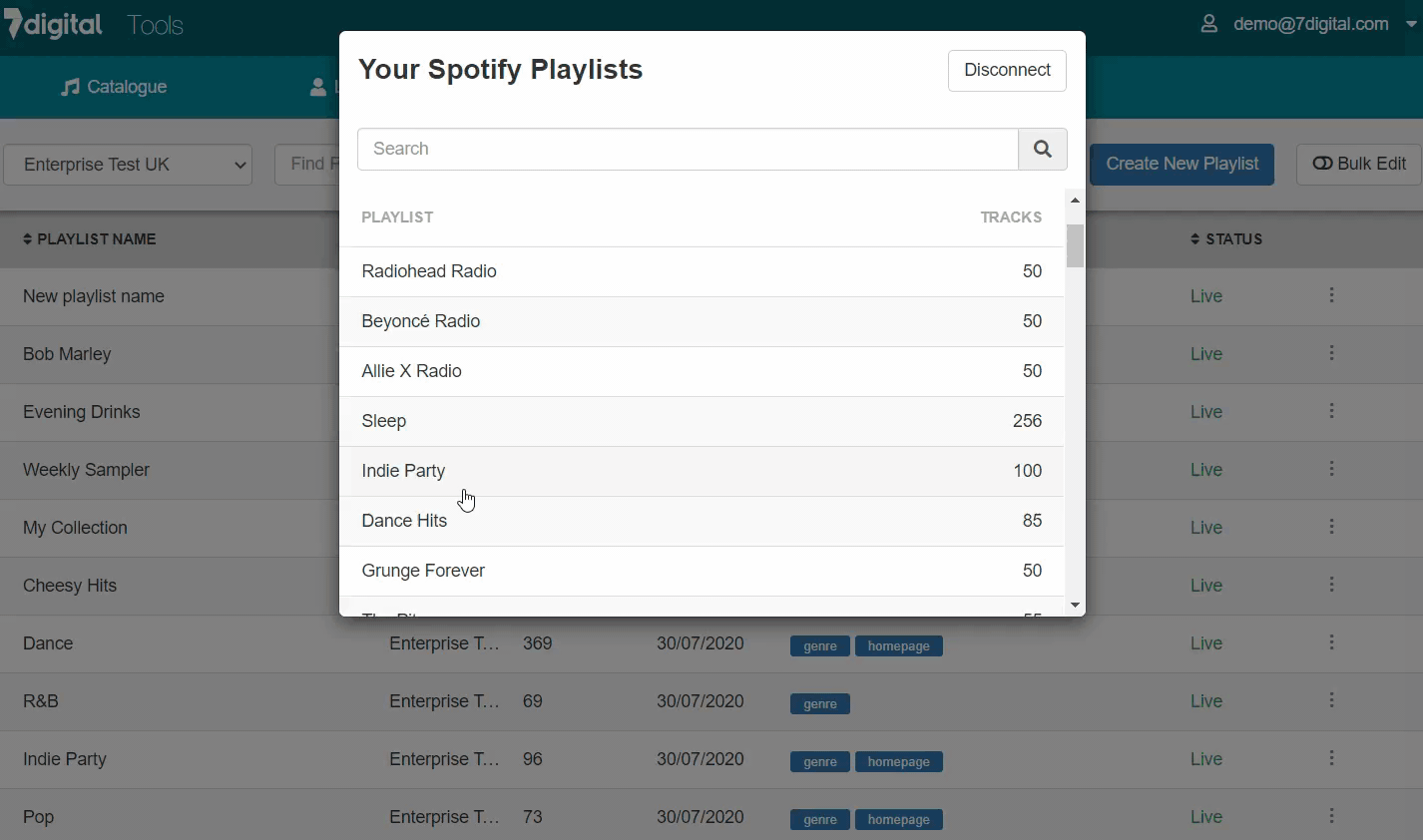The width and height of the screenshot is (1423, 840).
Task: Click the homepage tag on Pop row
Action: tap(899, 820)
